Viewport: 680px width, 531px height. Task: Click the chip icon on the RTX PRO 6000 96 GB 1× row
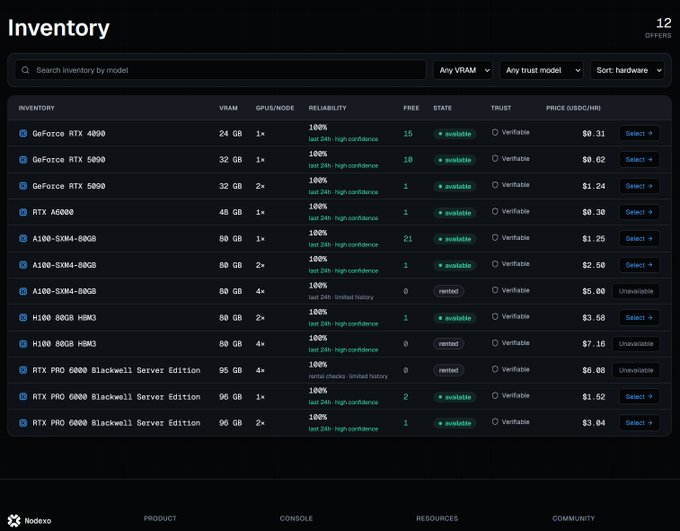[x=23, y=397]
